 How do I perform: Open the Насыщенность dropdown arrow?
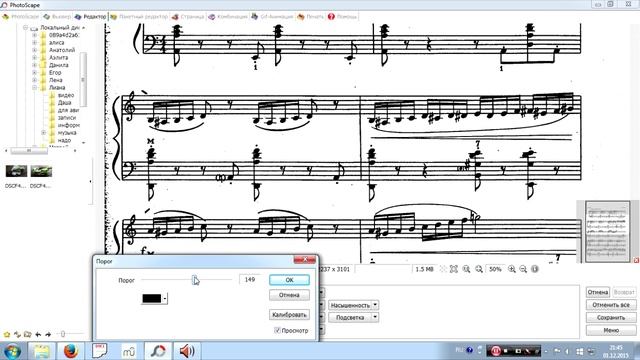375,305
